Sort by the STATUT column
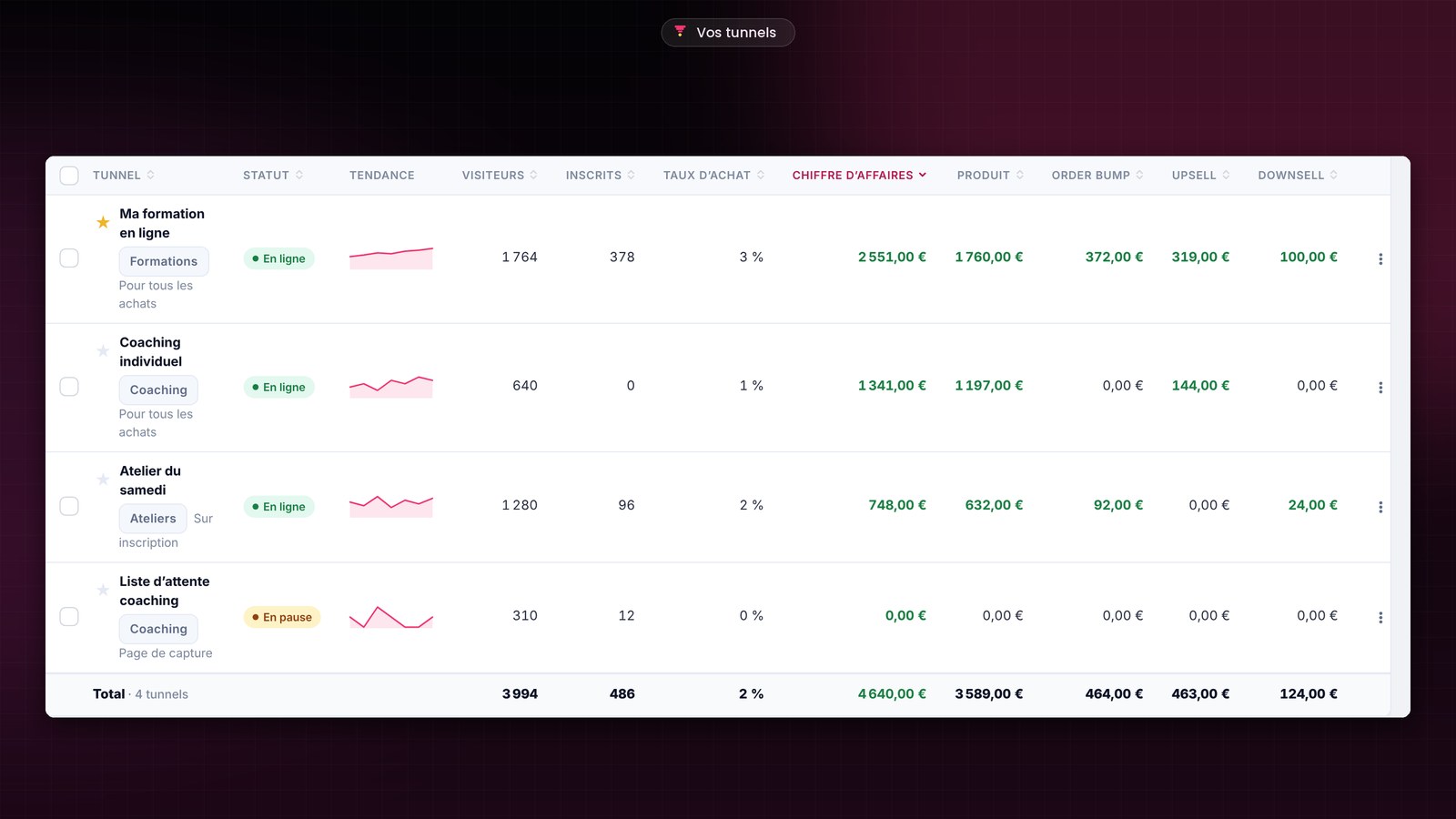 coord(273,176)
